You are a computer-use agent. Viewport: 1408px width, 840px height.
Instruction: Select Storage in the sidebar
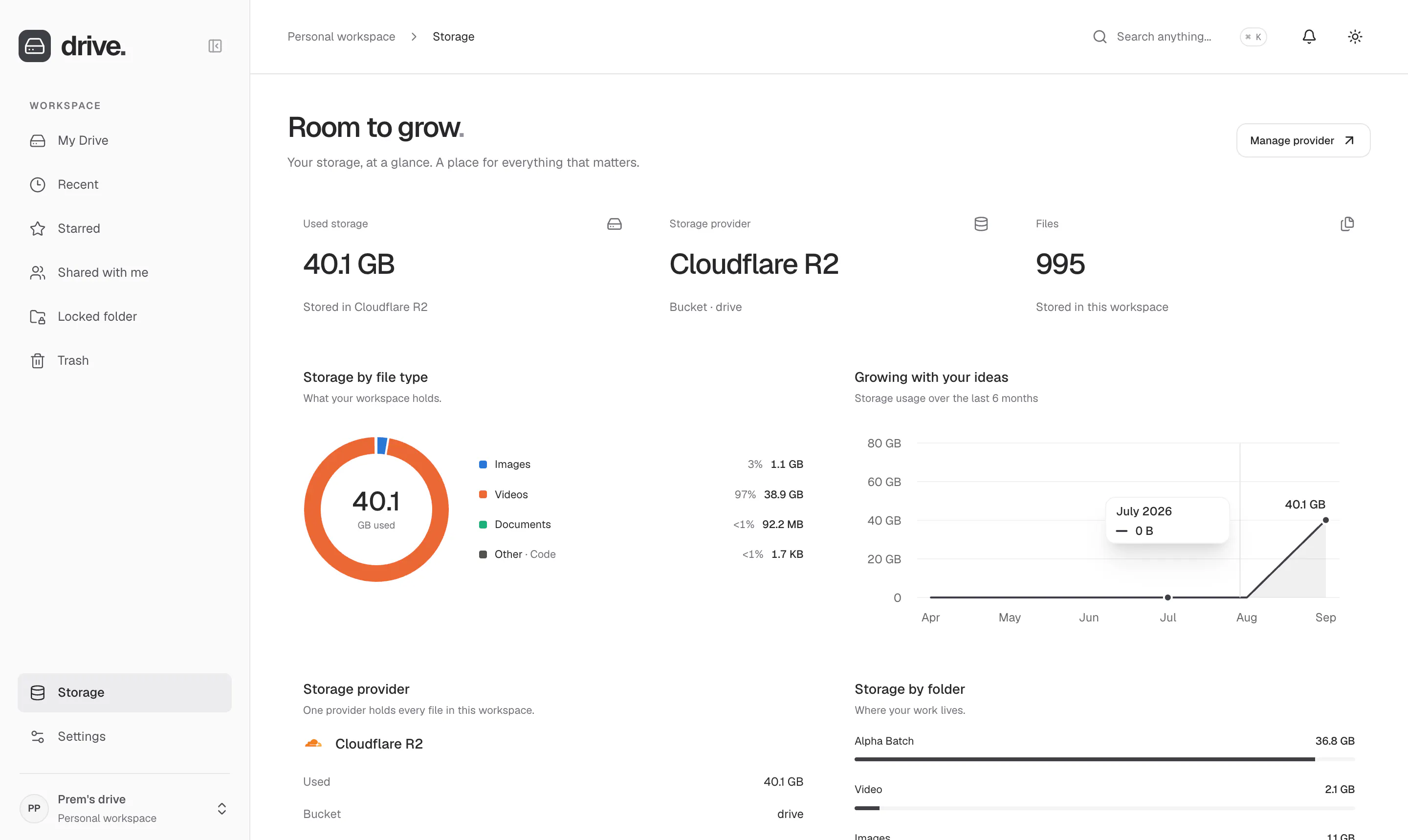point(125,692)
